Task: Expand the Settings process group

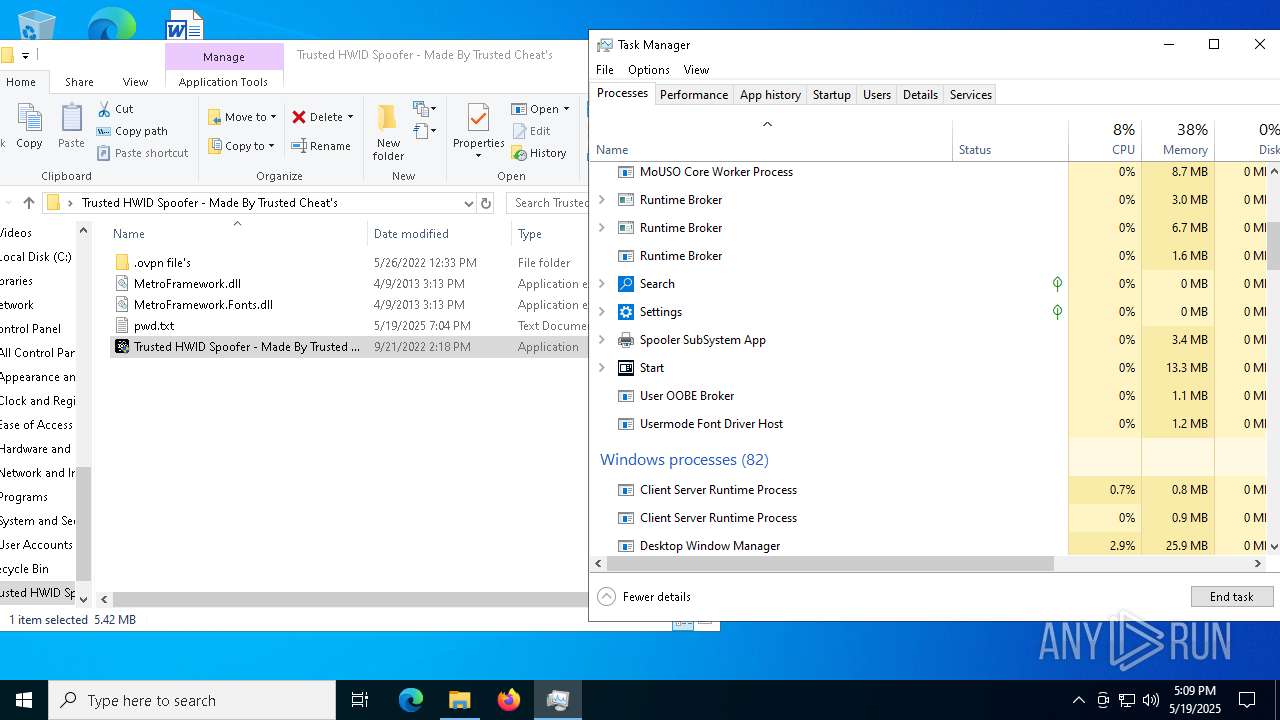Action: click(602, 312)
